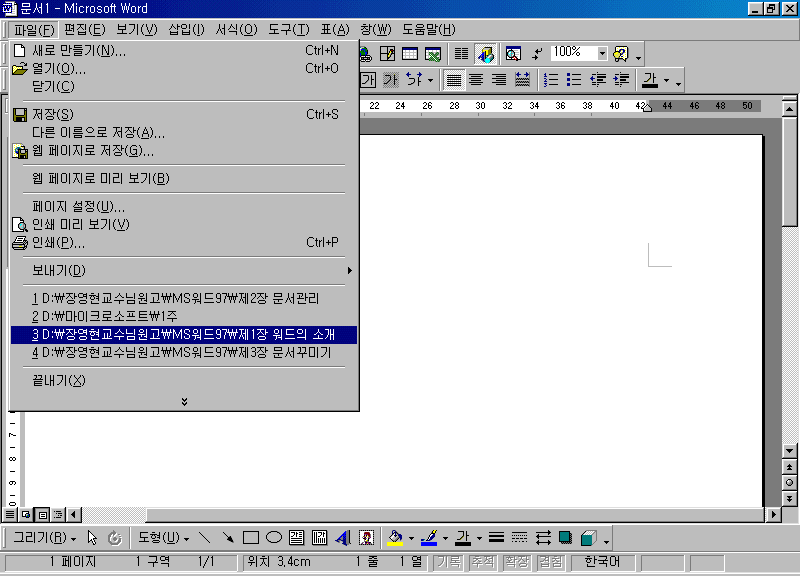Choose 인쇄(P)... menu entry

[184, 242]
